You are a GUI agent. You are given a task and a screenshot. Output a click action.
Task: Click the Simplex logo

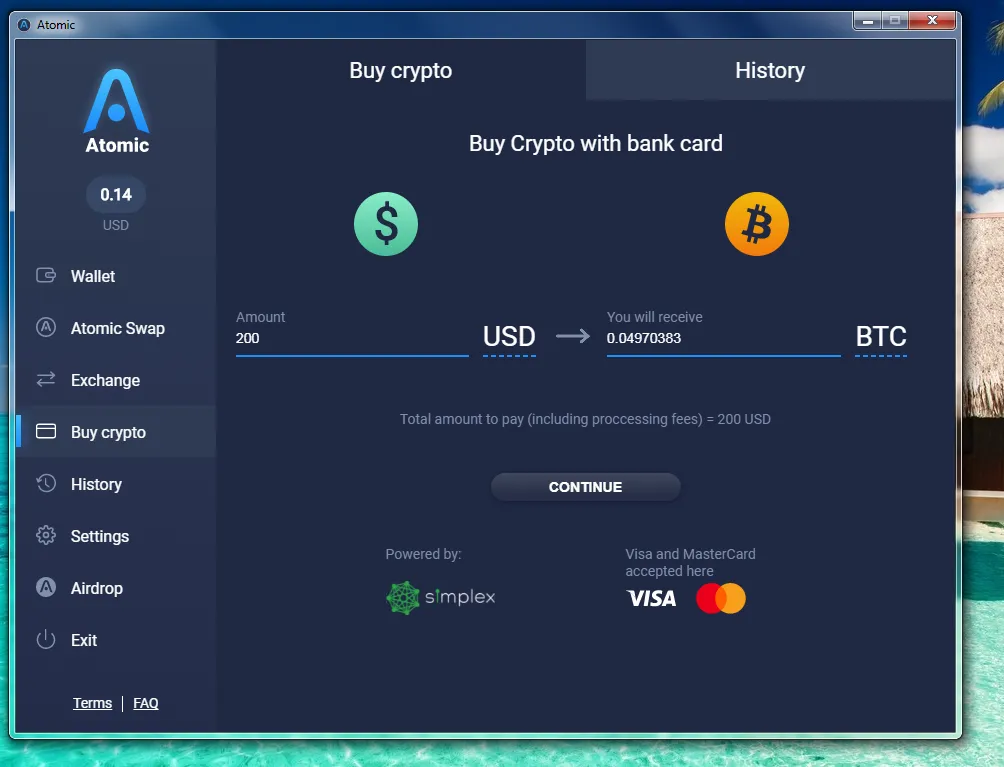441,597
